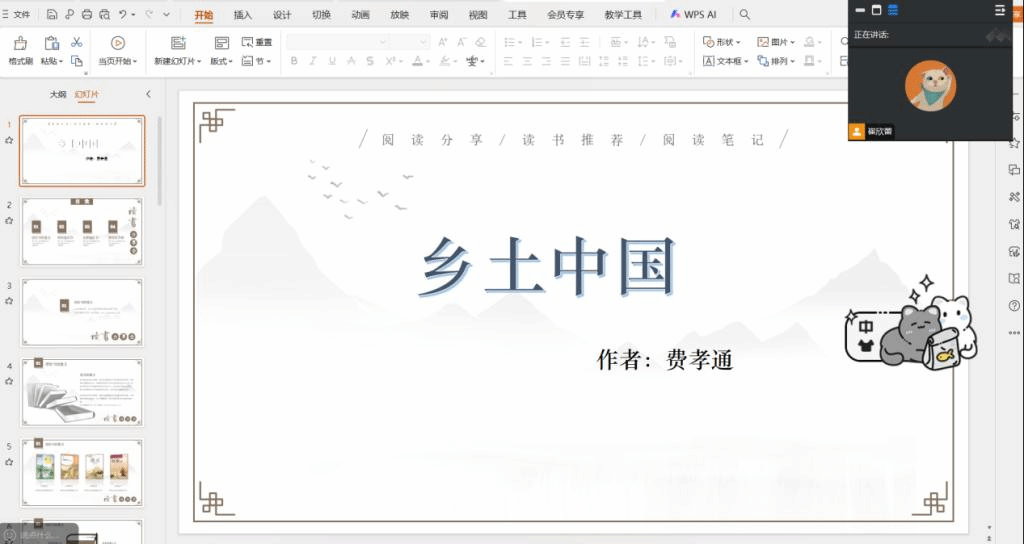Click the Print icon in quick access bar
This screenshot has width=1024, height=544.
(x=87, y=15)
